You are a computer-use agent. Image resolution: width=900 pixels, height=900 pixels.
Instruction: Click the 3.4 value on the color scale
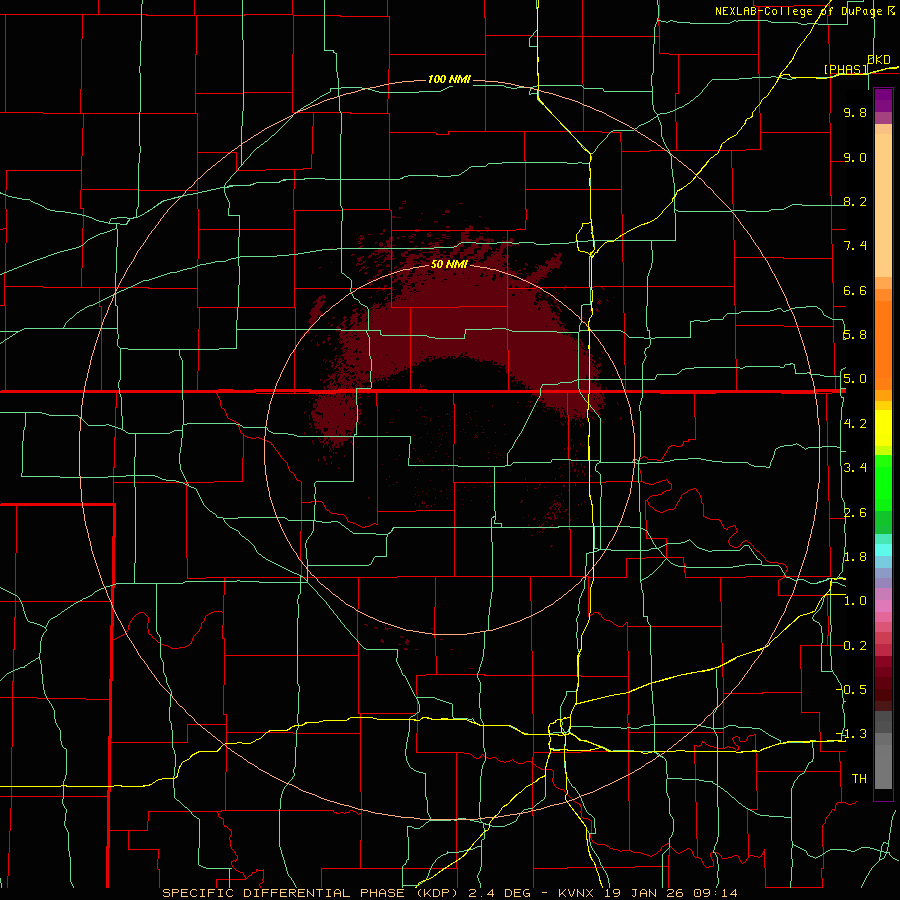coord(855,468)
